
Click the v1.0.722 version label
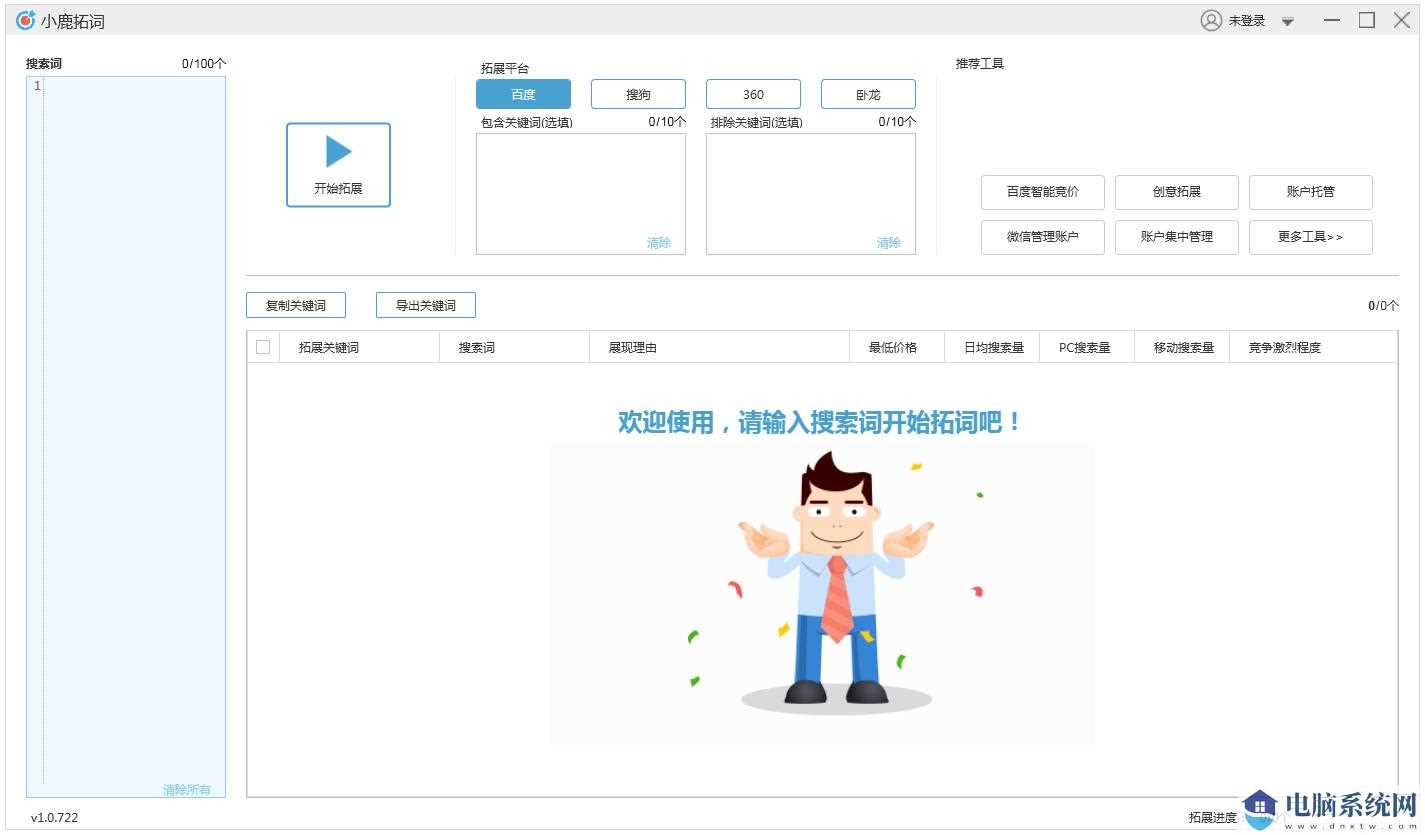(54, 818)
